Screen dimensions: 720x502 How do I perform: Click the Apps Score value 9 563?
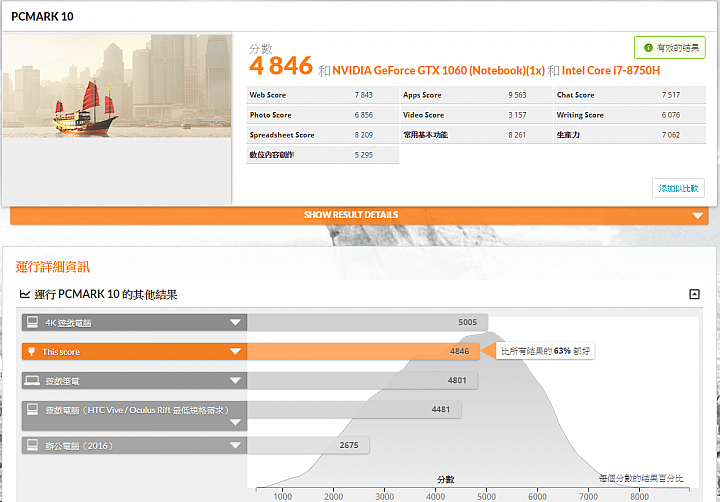tap(517, 95)
